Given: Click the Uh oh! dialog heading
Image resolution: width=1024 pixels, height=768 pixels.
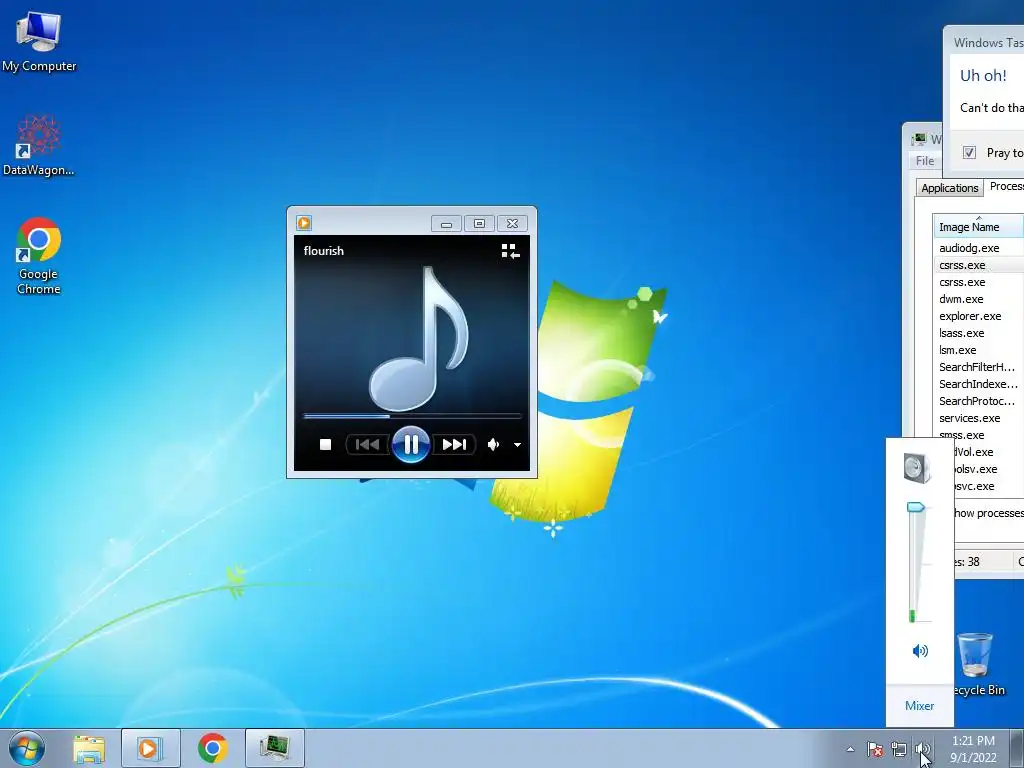Looking at the screenshot, I should pyautogui.click(x=983, y=76).
